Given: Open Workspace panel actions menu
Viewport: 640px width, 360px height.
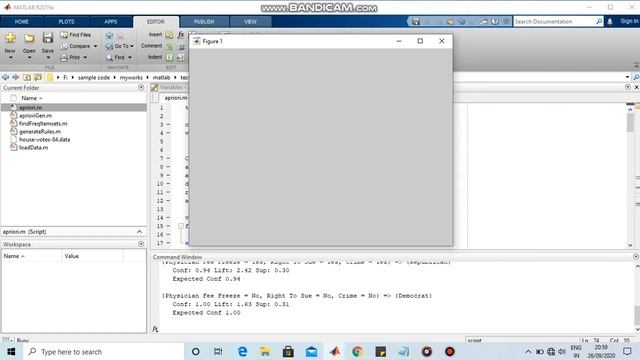Looking at the screenshot, I should 141,244.
